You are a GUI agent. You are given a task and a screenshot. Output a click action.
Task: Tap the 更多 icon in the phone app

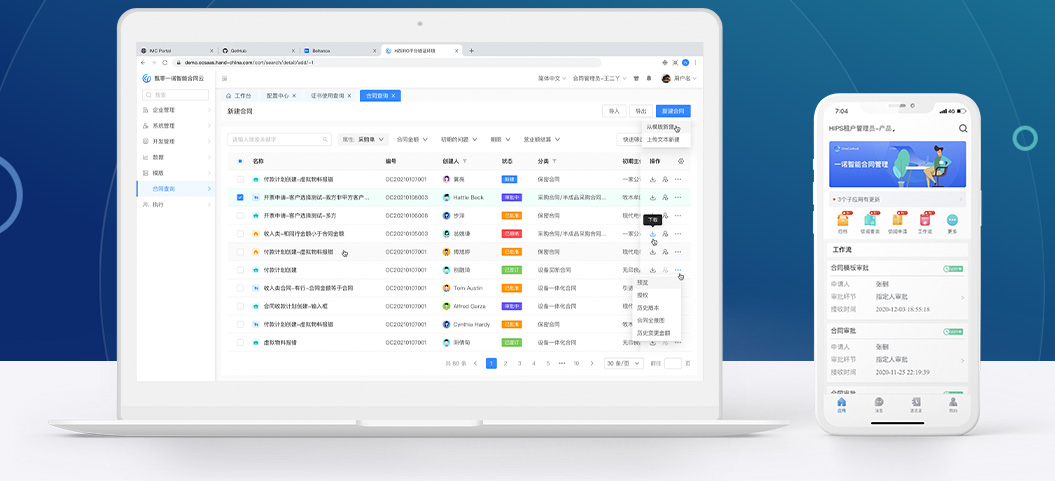click(952, 221)
